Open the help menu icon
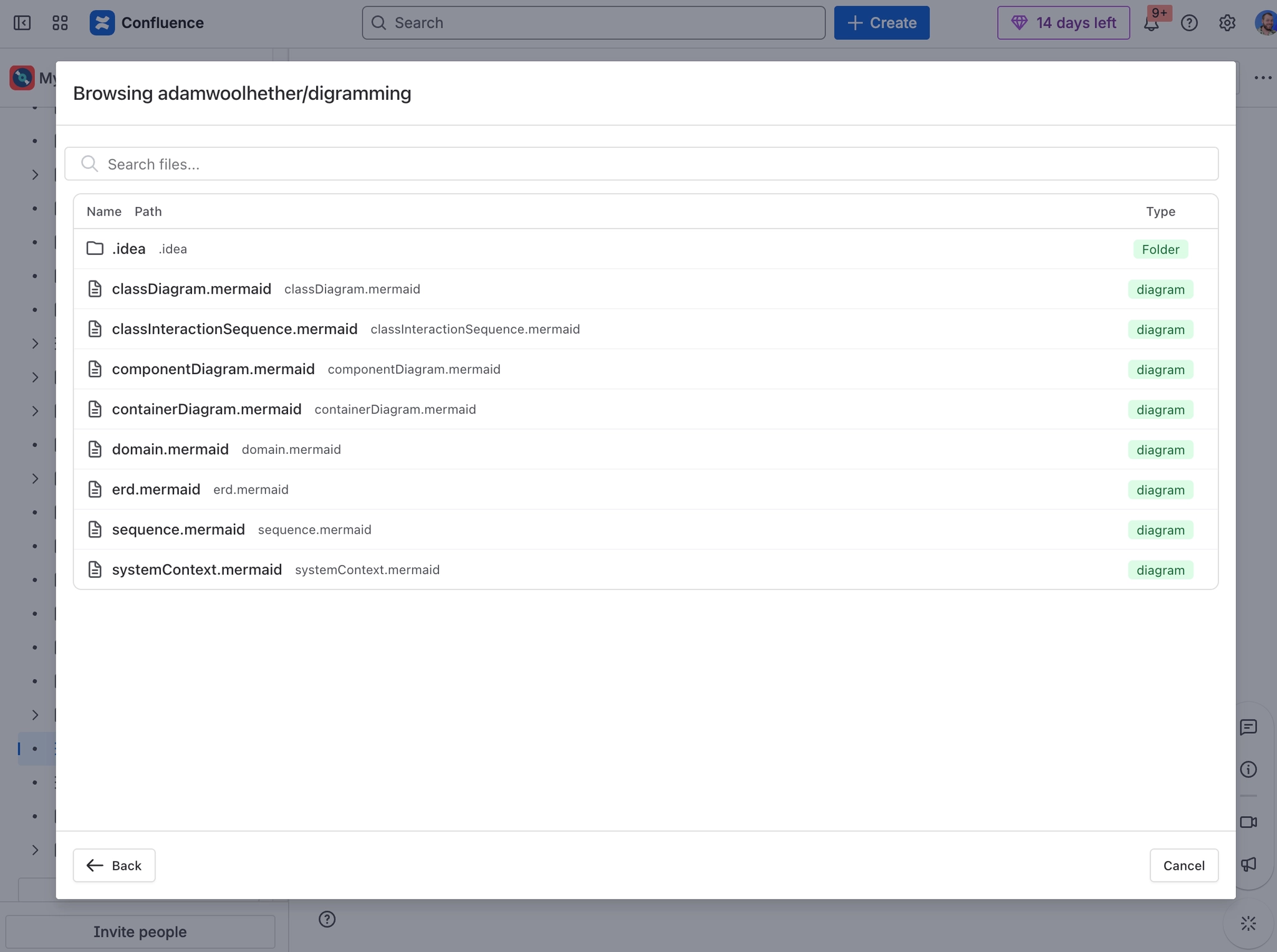Viewport: 1277px width, 952px height. pos(1190,23)
